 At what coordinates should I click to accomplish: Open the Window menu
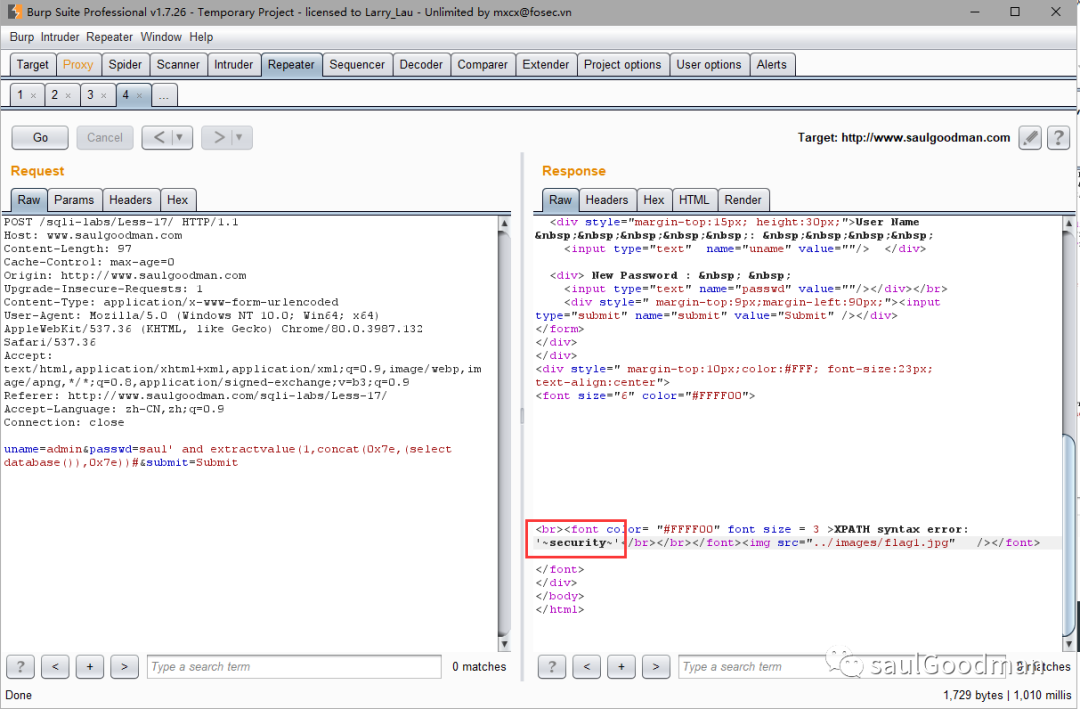tap(161, 37)
